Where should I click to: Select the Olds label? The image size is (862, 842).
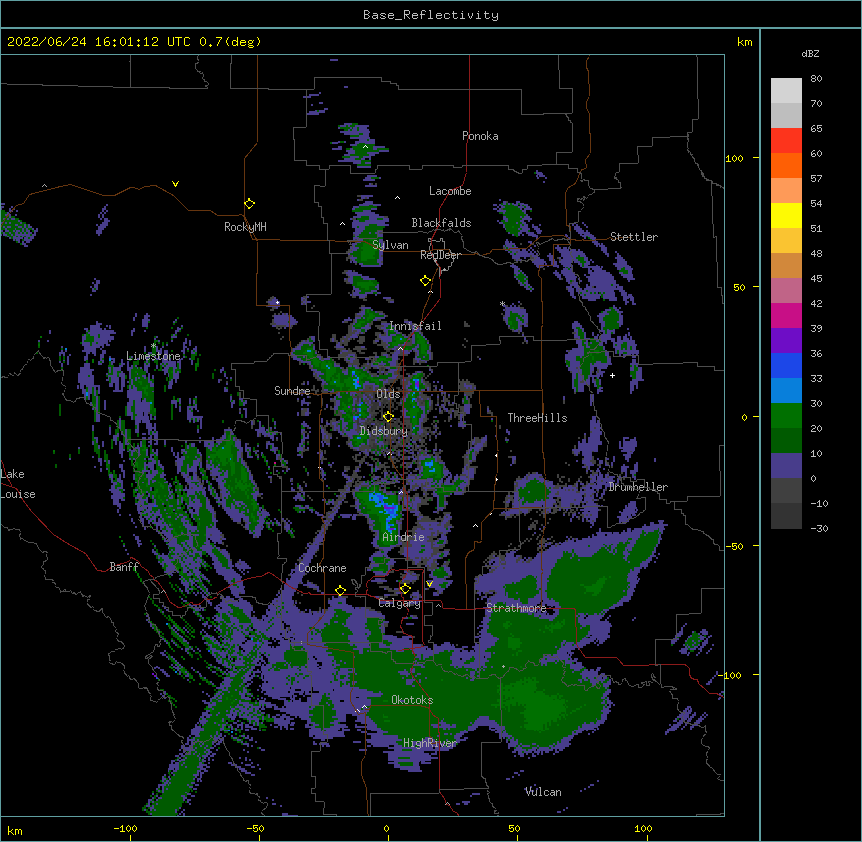coord(388,394)
